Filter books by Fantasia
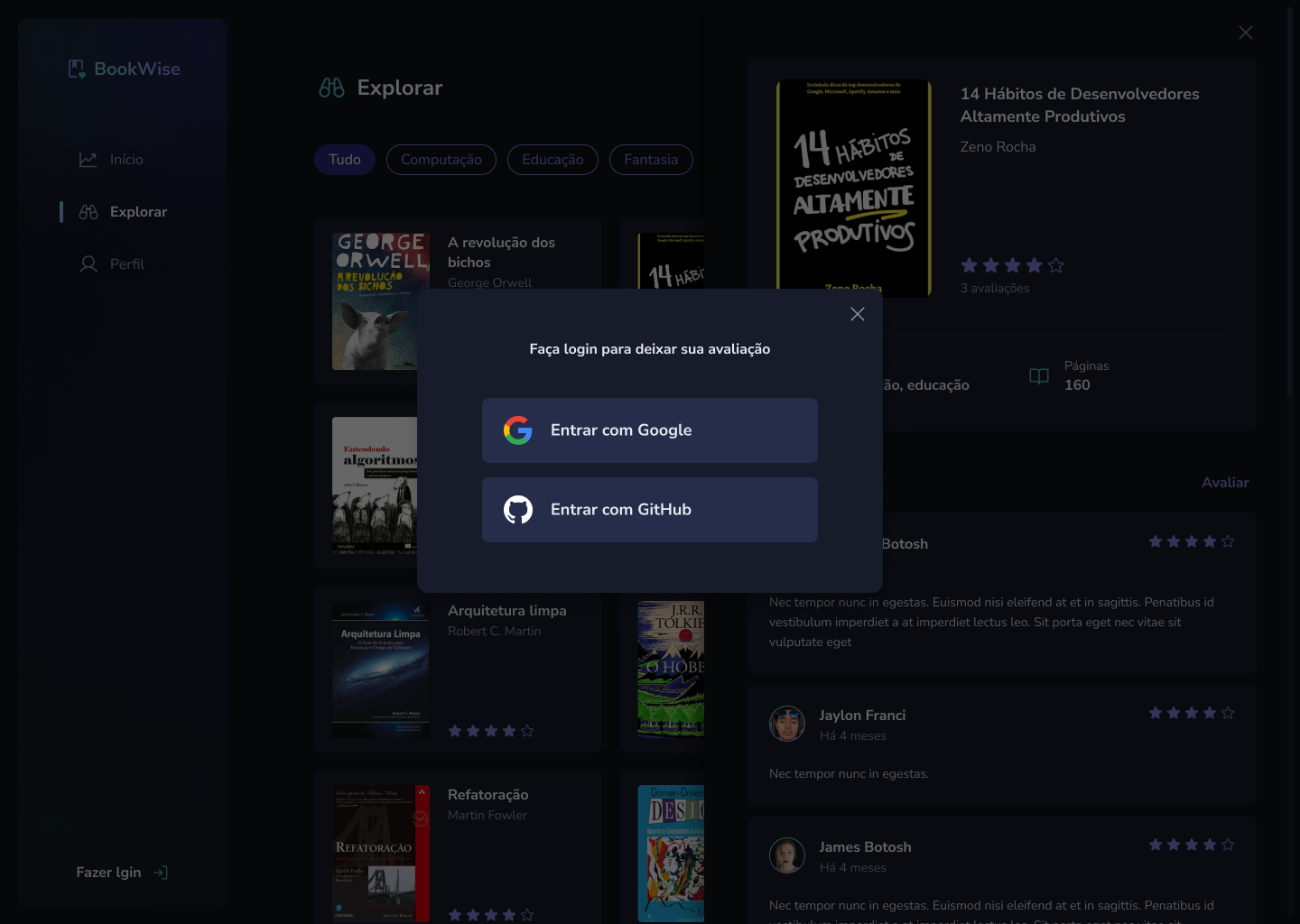This screenshot has height=924, width=1300. 651,160
